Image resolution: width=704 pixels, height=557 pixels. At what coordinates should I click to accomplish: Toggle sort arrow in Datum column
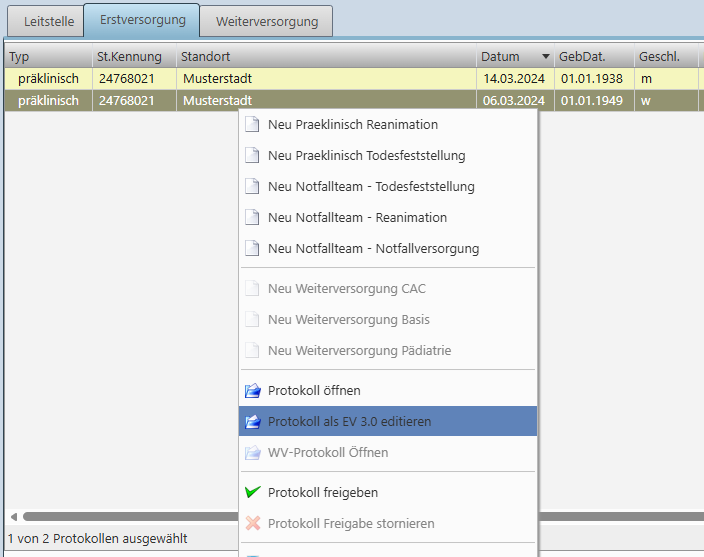pyautogui.click(x=545, y=57)
